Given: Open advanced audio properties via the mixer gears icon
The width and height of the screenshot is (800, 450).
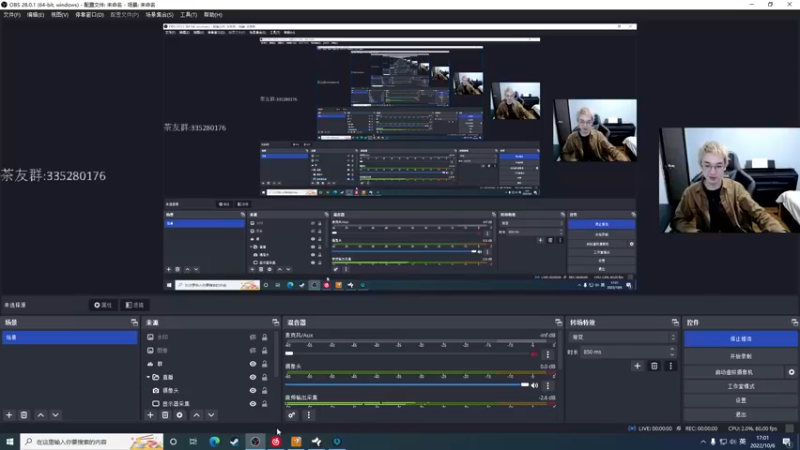Looking at the screenshot, I should point(291,415).
